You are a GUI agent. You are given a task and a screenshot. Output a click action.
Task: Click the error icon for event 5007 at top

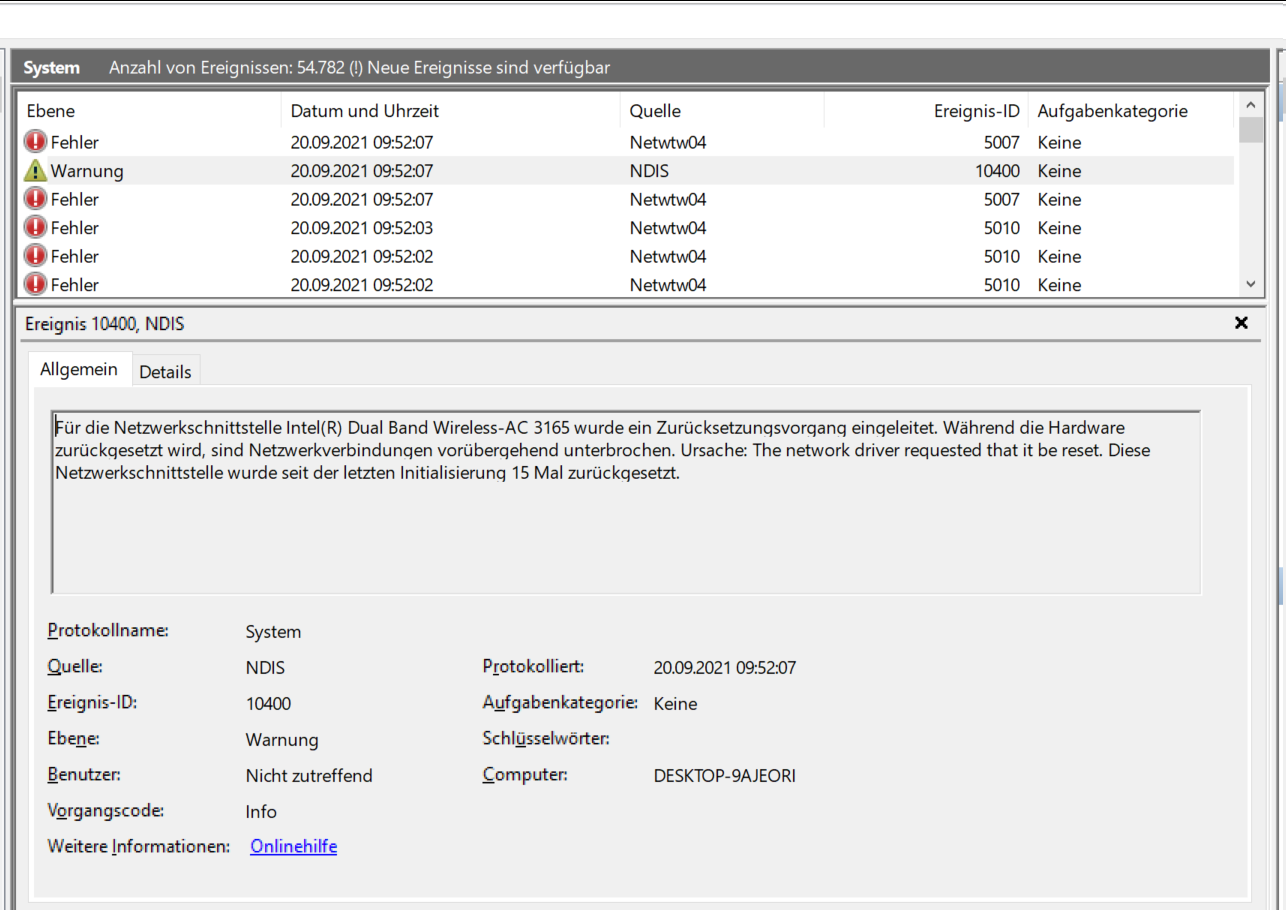point(36,142)
